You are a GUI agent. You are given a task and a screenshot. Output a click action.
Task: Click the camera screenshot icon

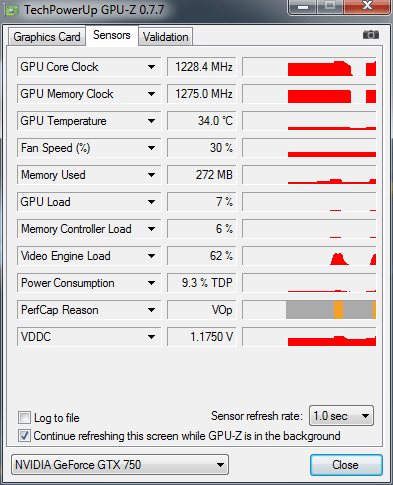click(x=371, y=35)
